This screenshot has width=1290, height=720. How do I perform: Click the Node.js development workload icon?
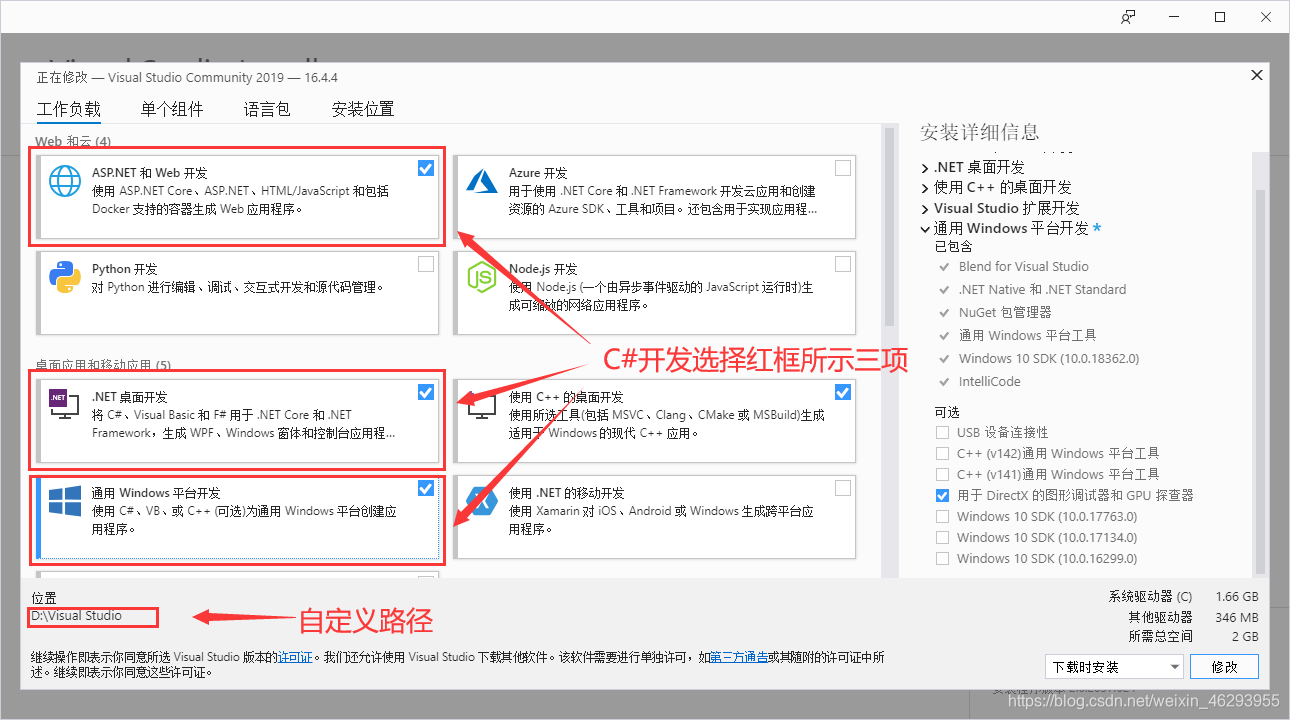[482, 277]
